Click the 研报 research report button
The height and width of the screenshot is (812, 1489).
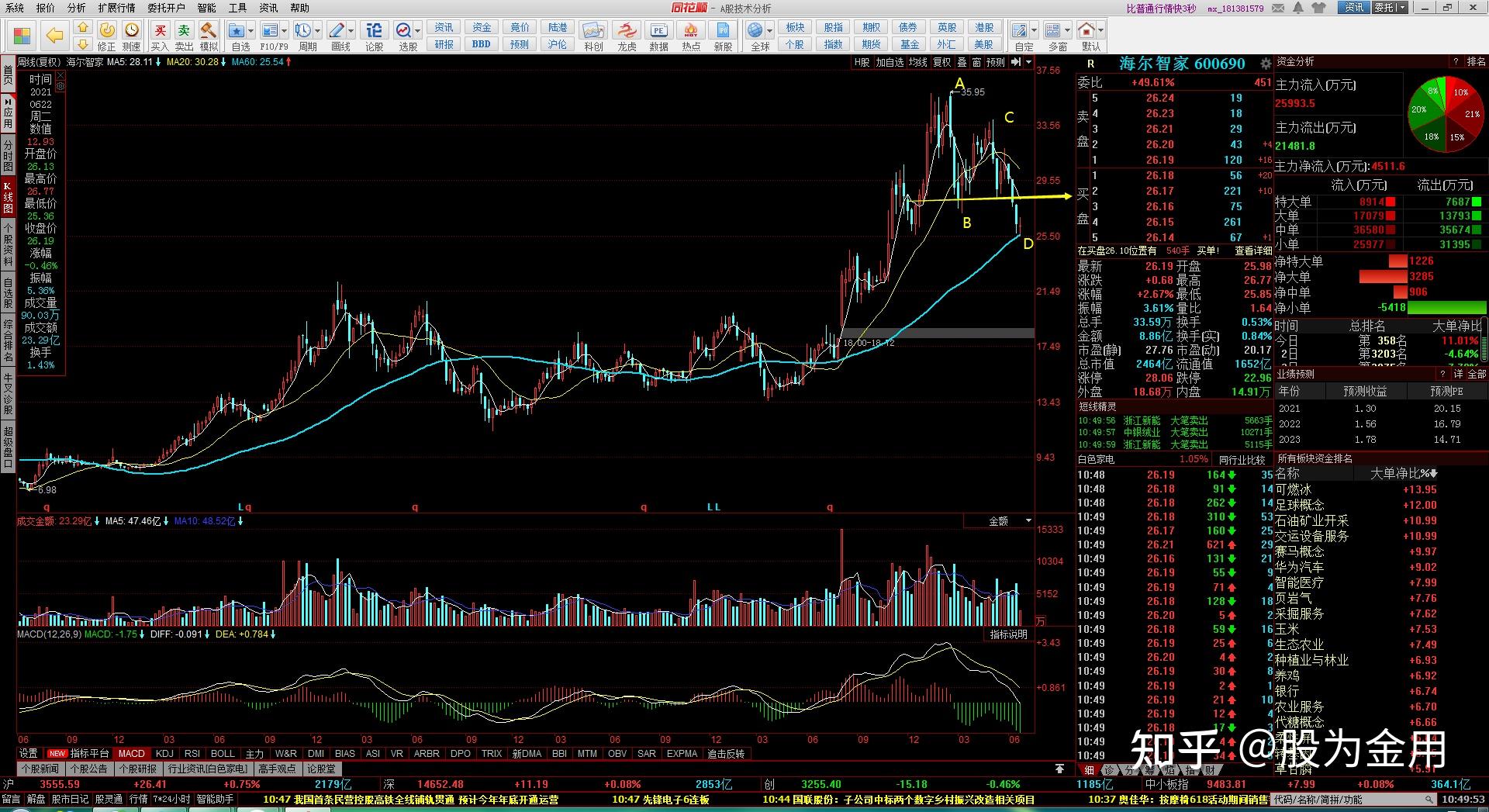pos(444,44)
